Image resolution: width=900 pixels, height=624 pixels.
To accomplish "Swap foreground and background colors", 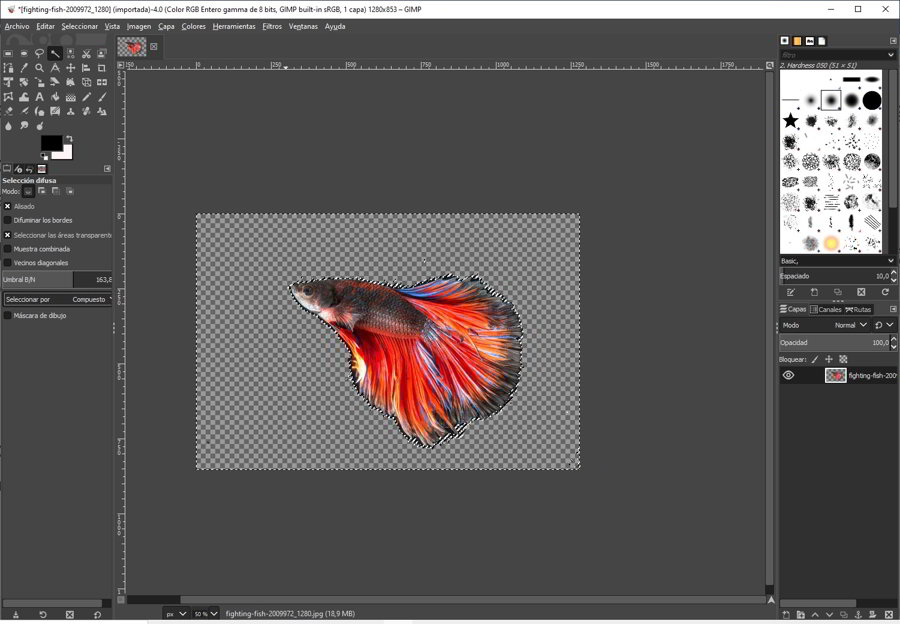I will tap(68, 139).
